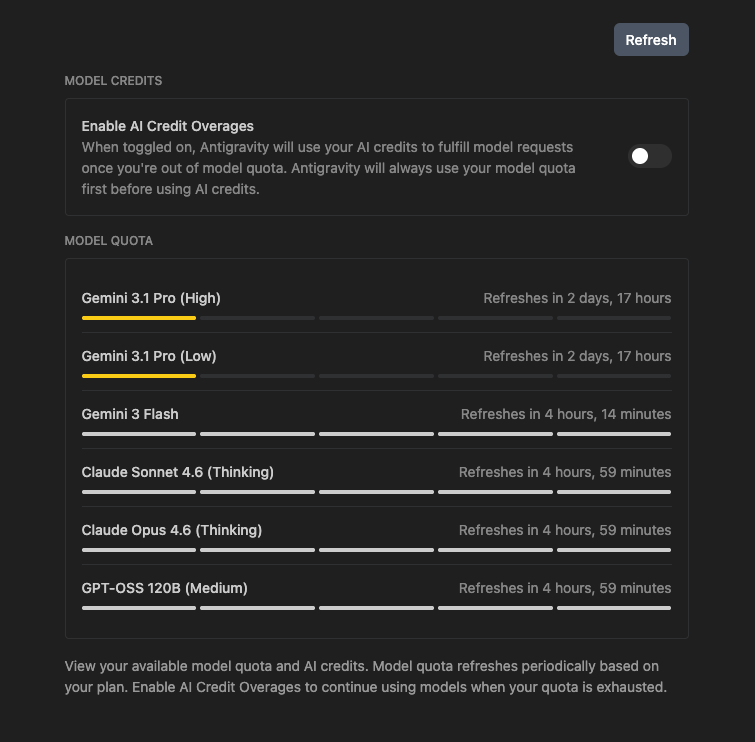Viewport: 755px width, 742px height.
Task: Click the "Claude Sonnet 4.6 (Thinking)" label
Action: click(x=178, y=472)
